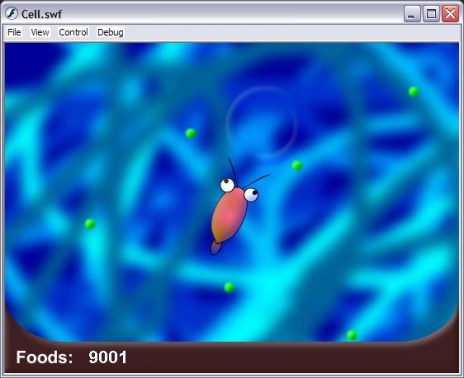Click the green food dot nearest the bottom brown bar
Screen dimensions: 464x378
[352, 335]
